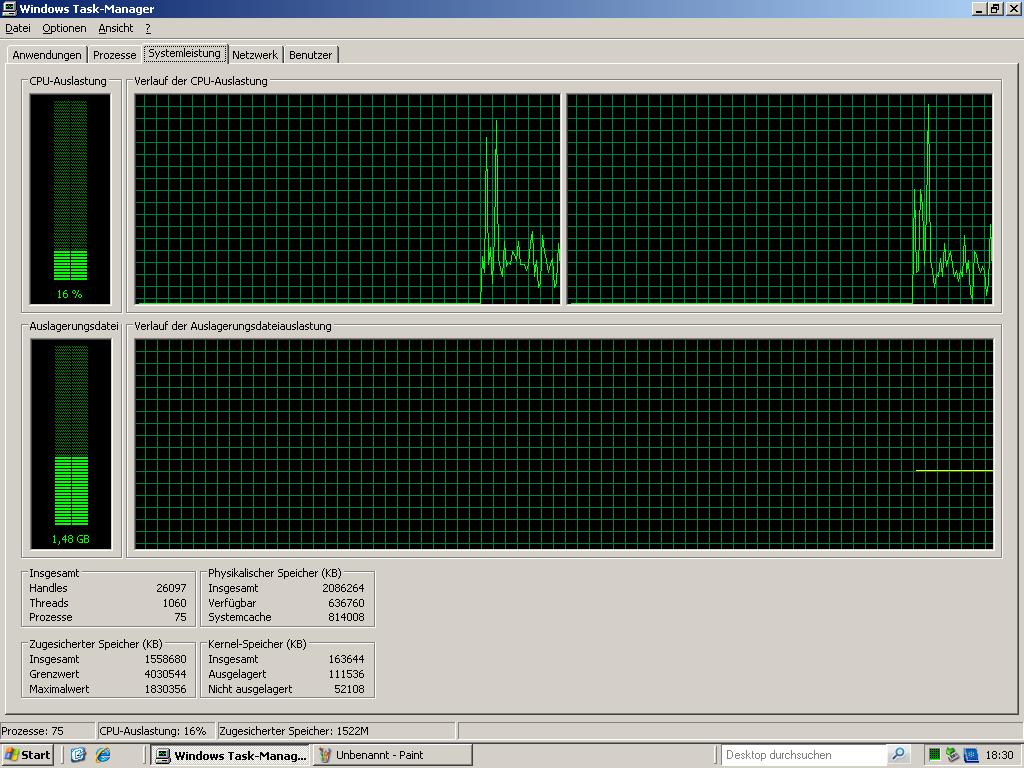Image resolution: width=1024 pixels, height=768 pixels.
Task: Click the first quick launch icon beside Start
Action: click(x=78, y=755)
